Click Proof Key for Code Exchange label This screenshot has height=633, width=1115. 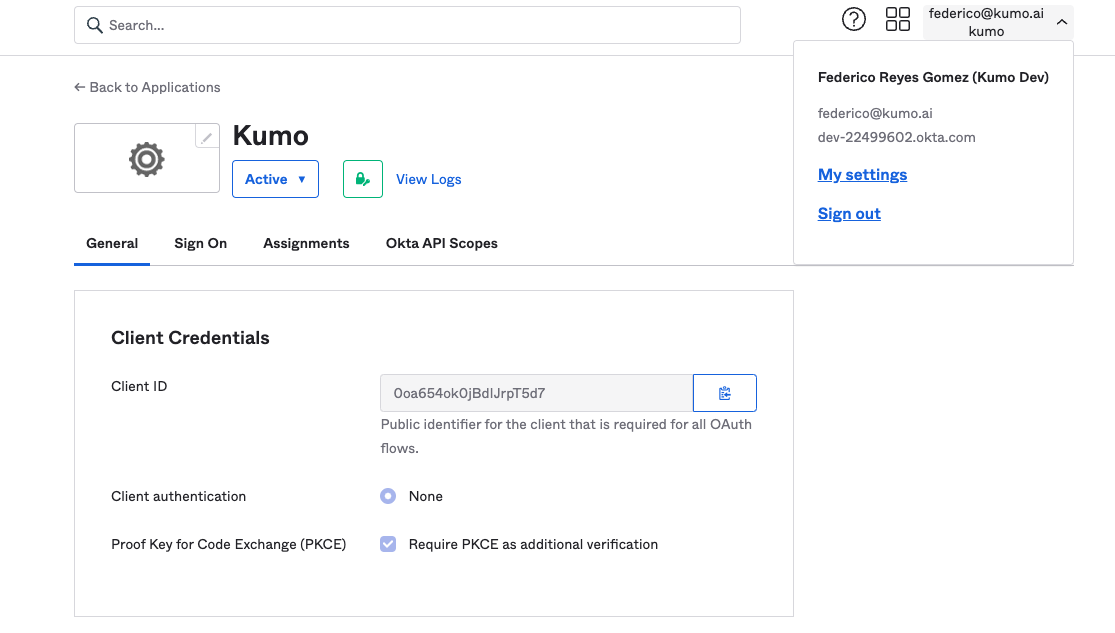pos(228,544)
